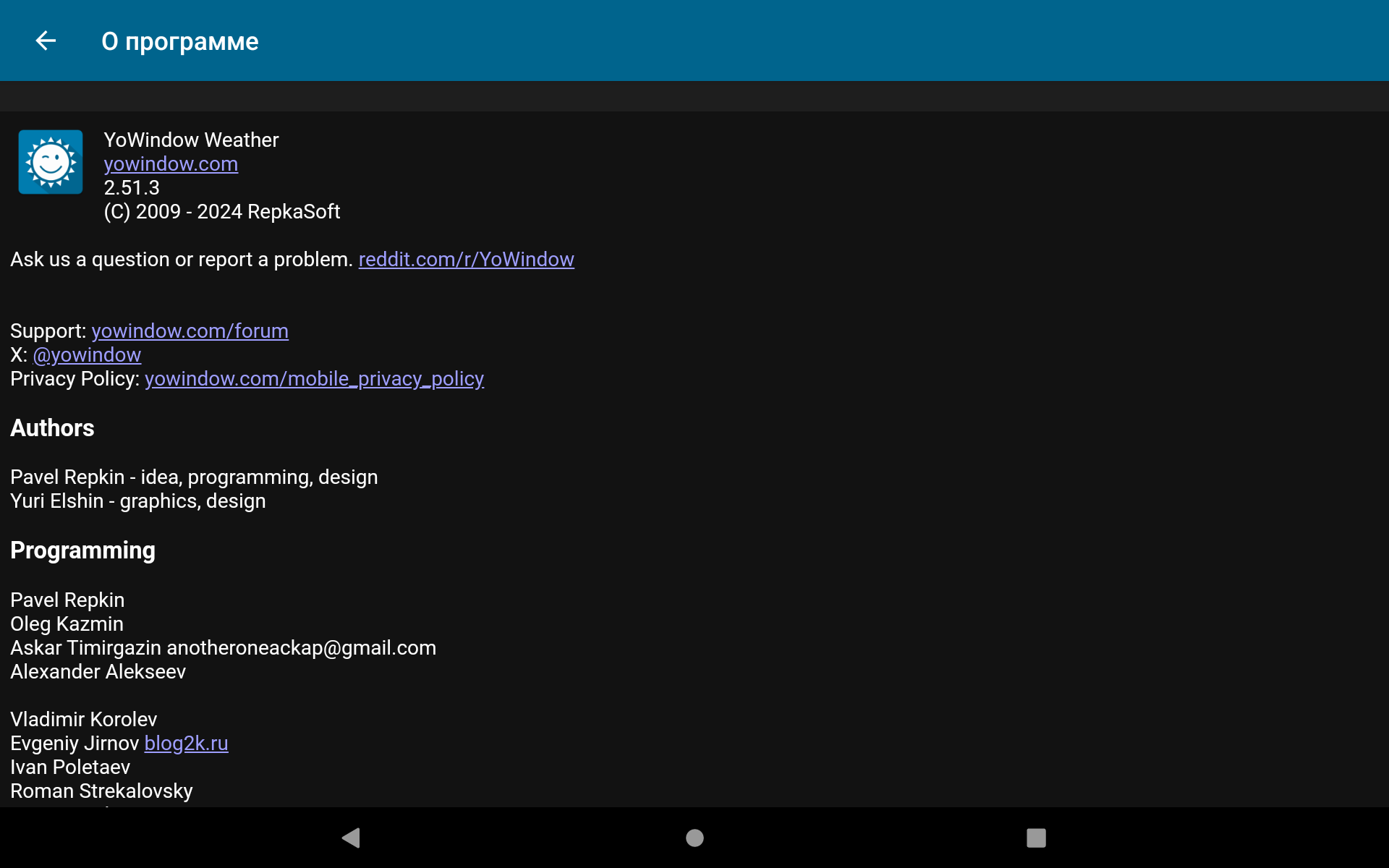This screenshot has width=1389, height=868.
Task: Tap the "(C) 2009 - 2024 RepkaSoft" copyright text
Action: pyautogui.click(x=222, y=212)
